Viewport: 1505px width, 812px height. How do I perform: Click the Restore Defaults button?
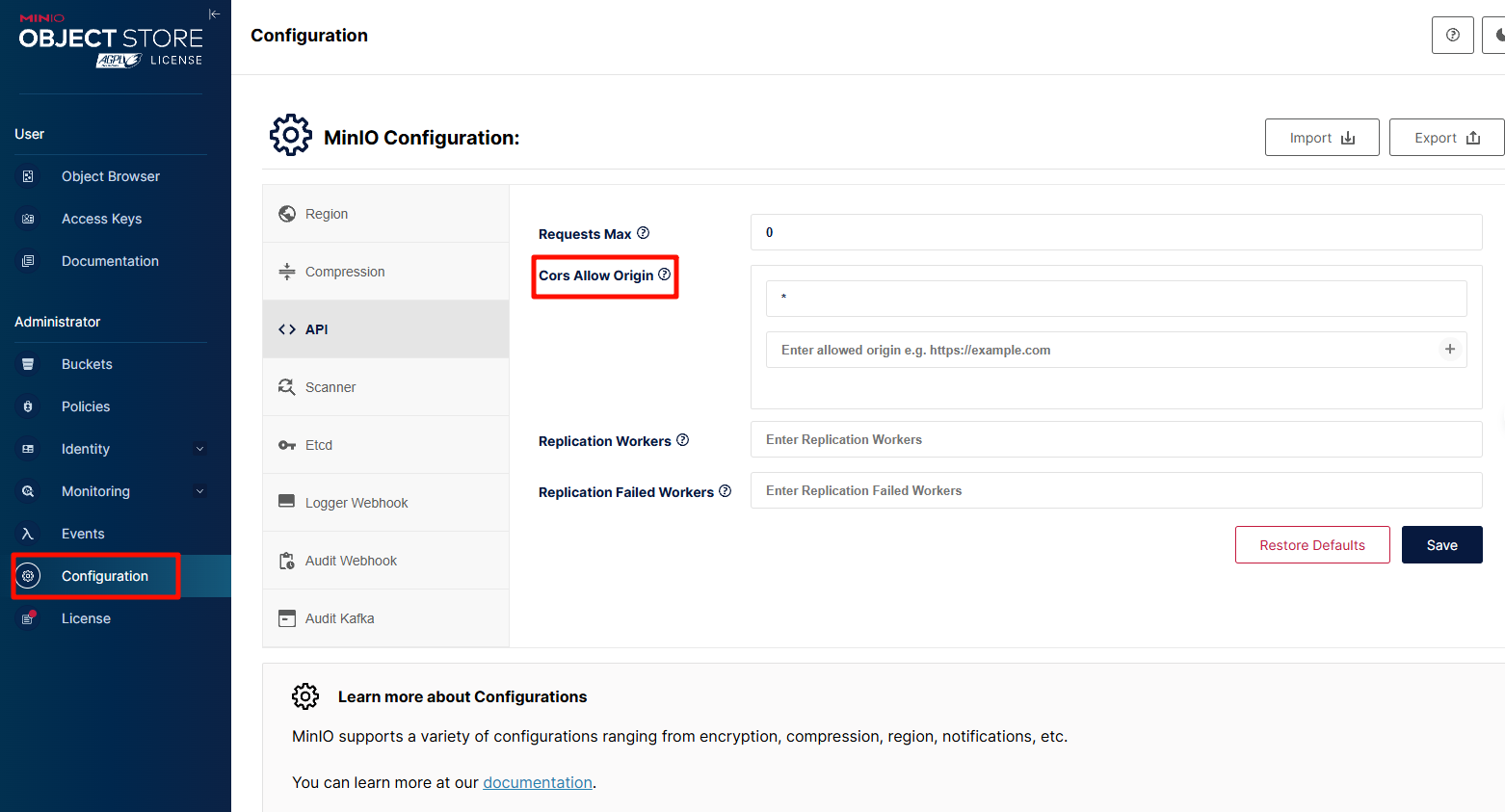click(1311, 545)
